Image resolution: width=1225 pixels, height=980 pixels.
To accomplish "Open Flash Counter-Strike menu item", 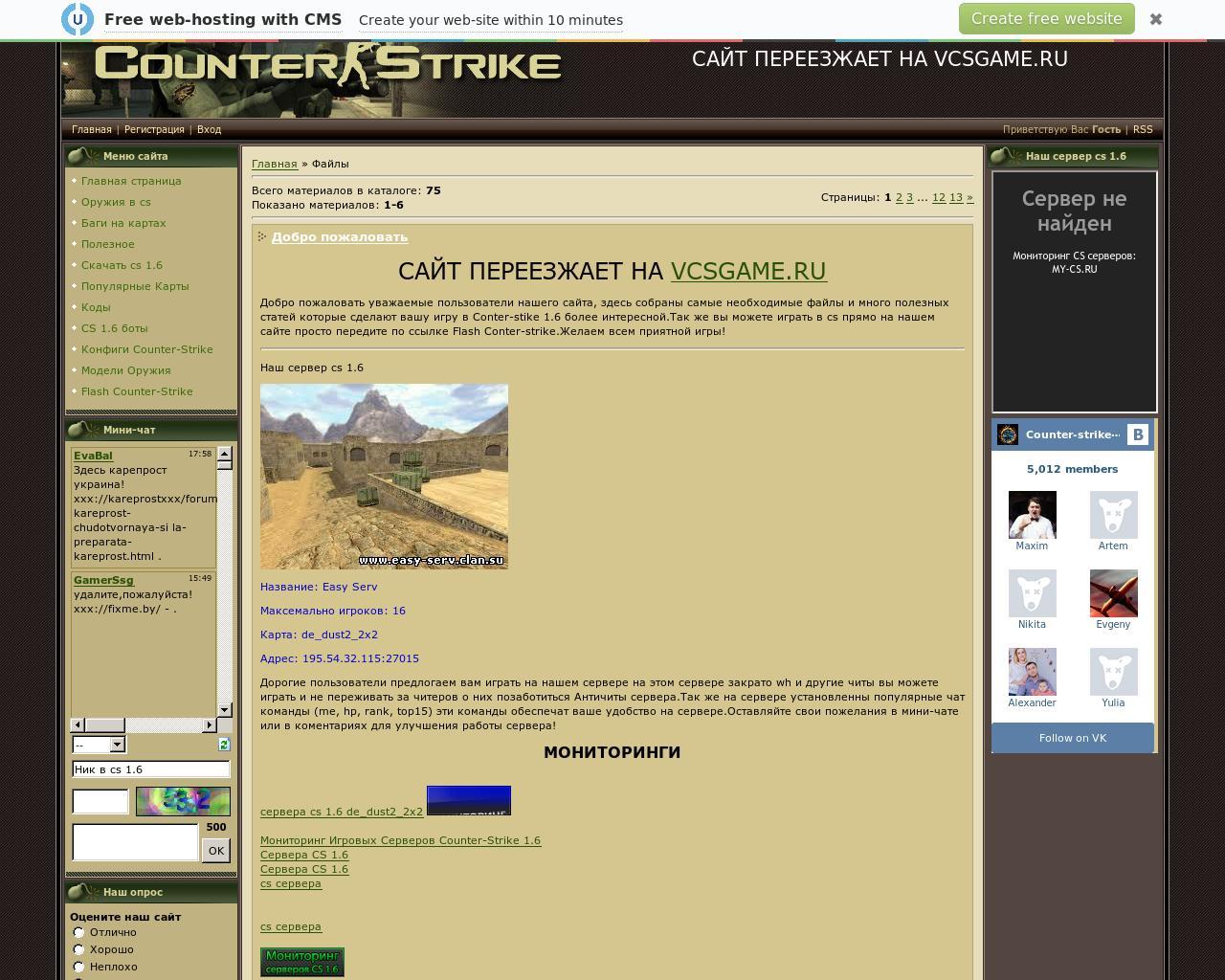I will (x=137, y=391).
